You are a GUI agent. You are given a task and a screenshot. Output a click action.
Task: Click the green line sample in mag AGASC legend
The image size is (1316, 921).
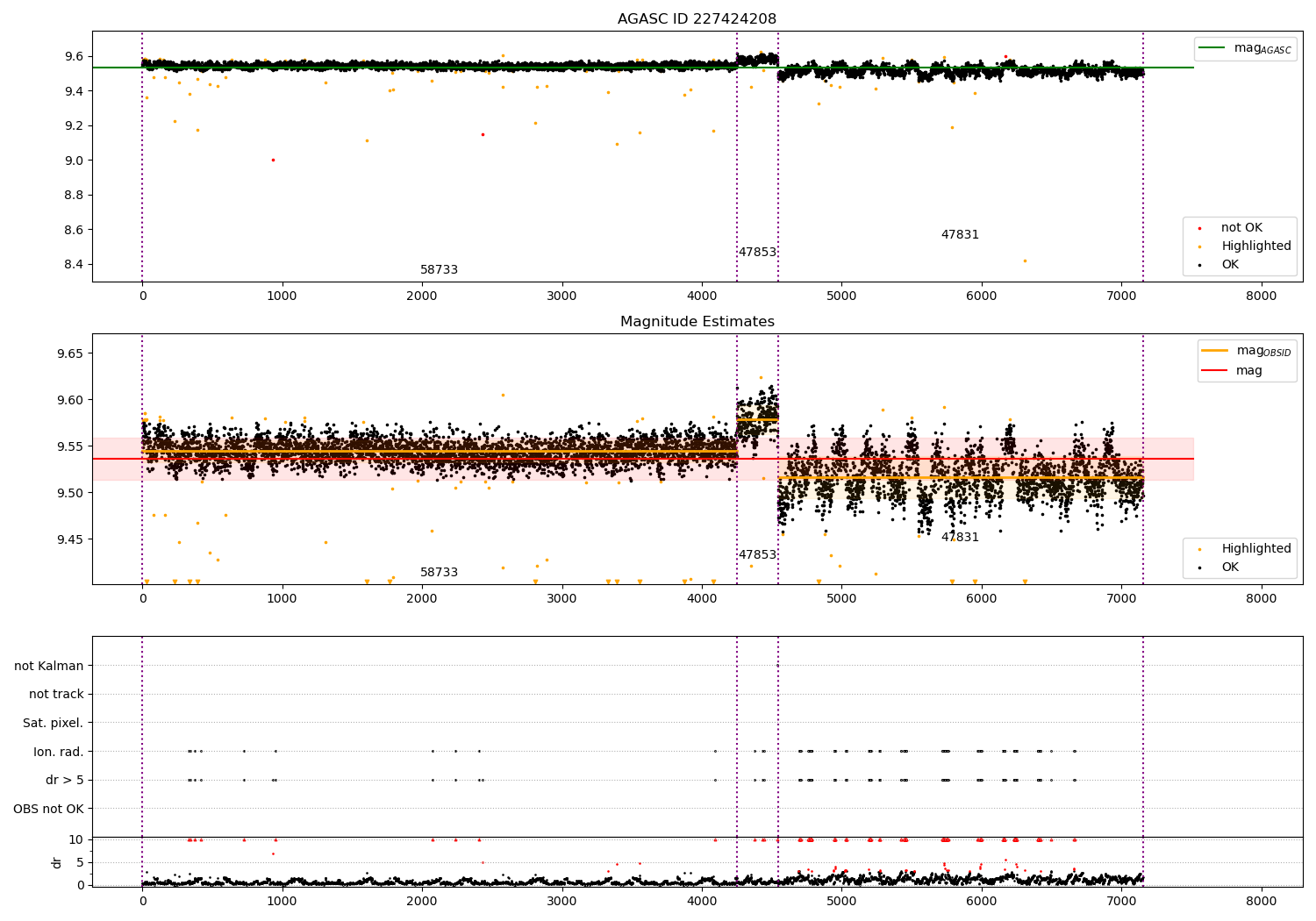pyautogui.click(x=1212, y=48)
